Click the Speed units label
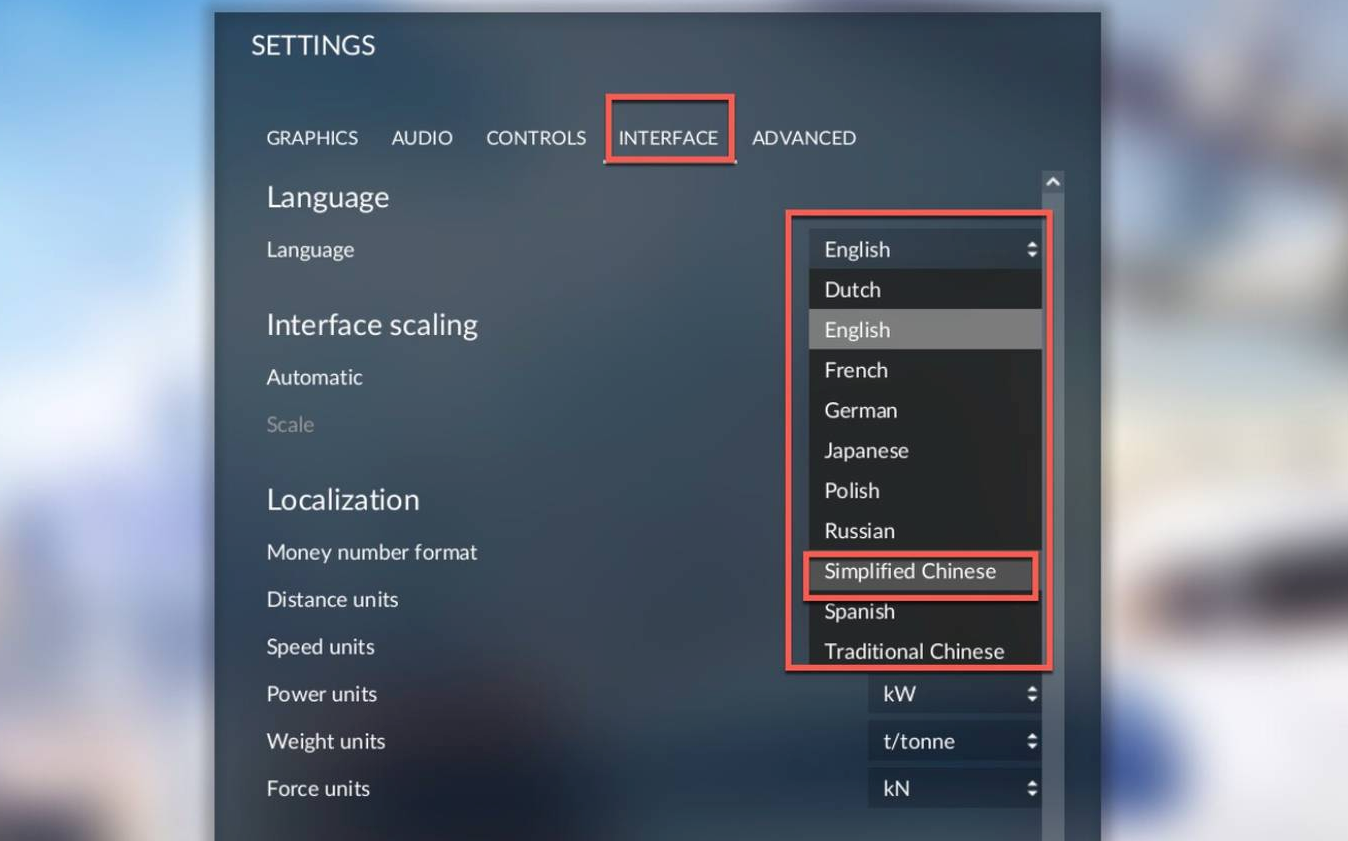 (320, 646)
